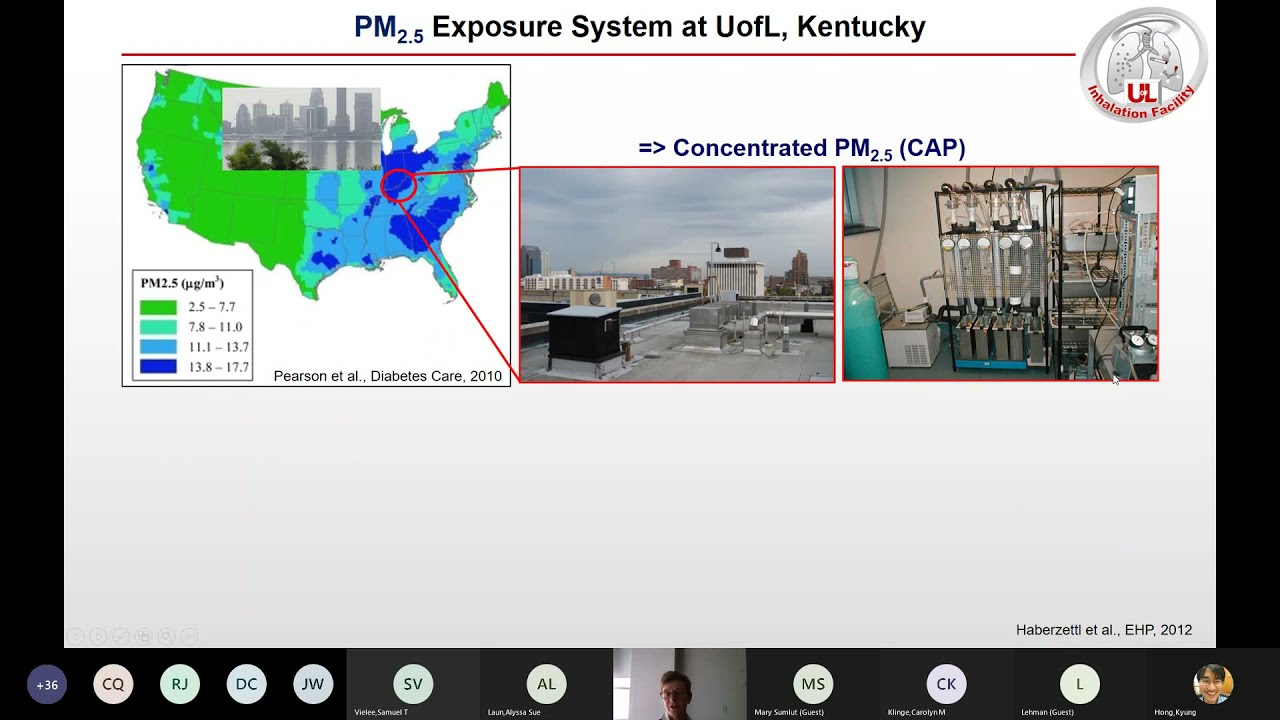The height and width of the screenshot is (720, 1280).
Task: Select the JW participant avatar
Action: (313, 685)
